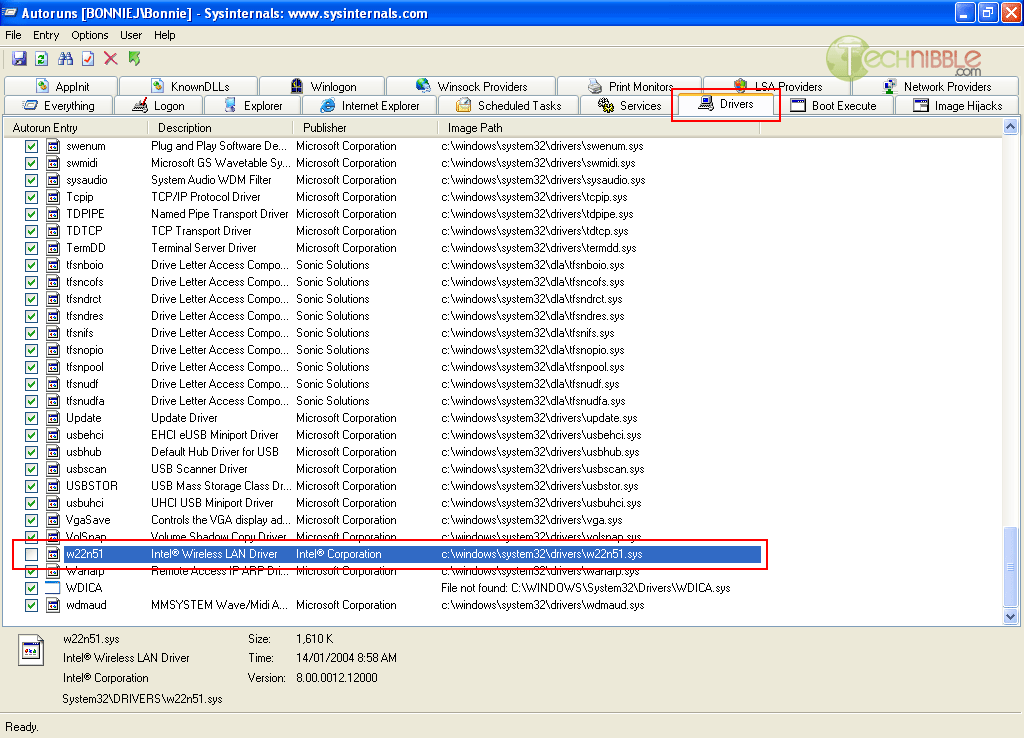Select 'File not found' WDICA image path
Image resolution: width=1024 pixels, height=738 pixels.
585,588
